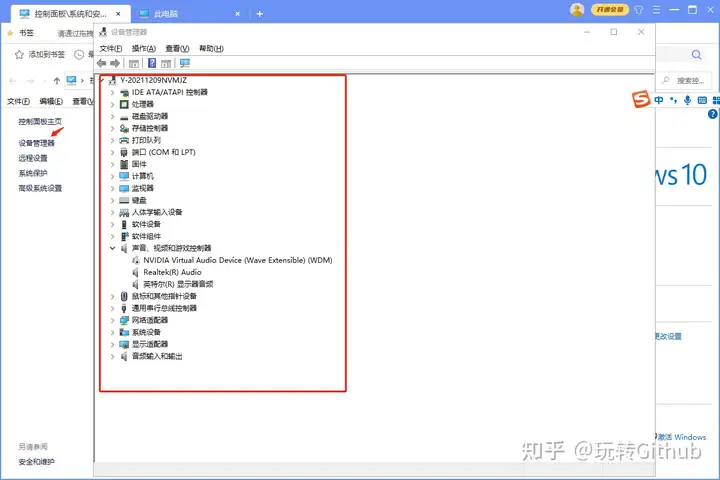Screen dimensions: 720x480
Task: Open the 文件(F) menu in Device Manager
Action: (111, 49)
